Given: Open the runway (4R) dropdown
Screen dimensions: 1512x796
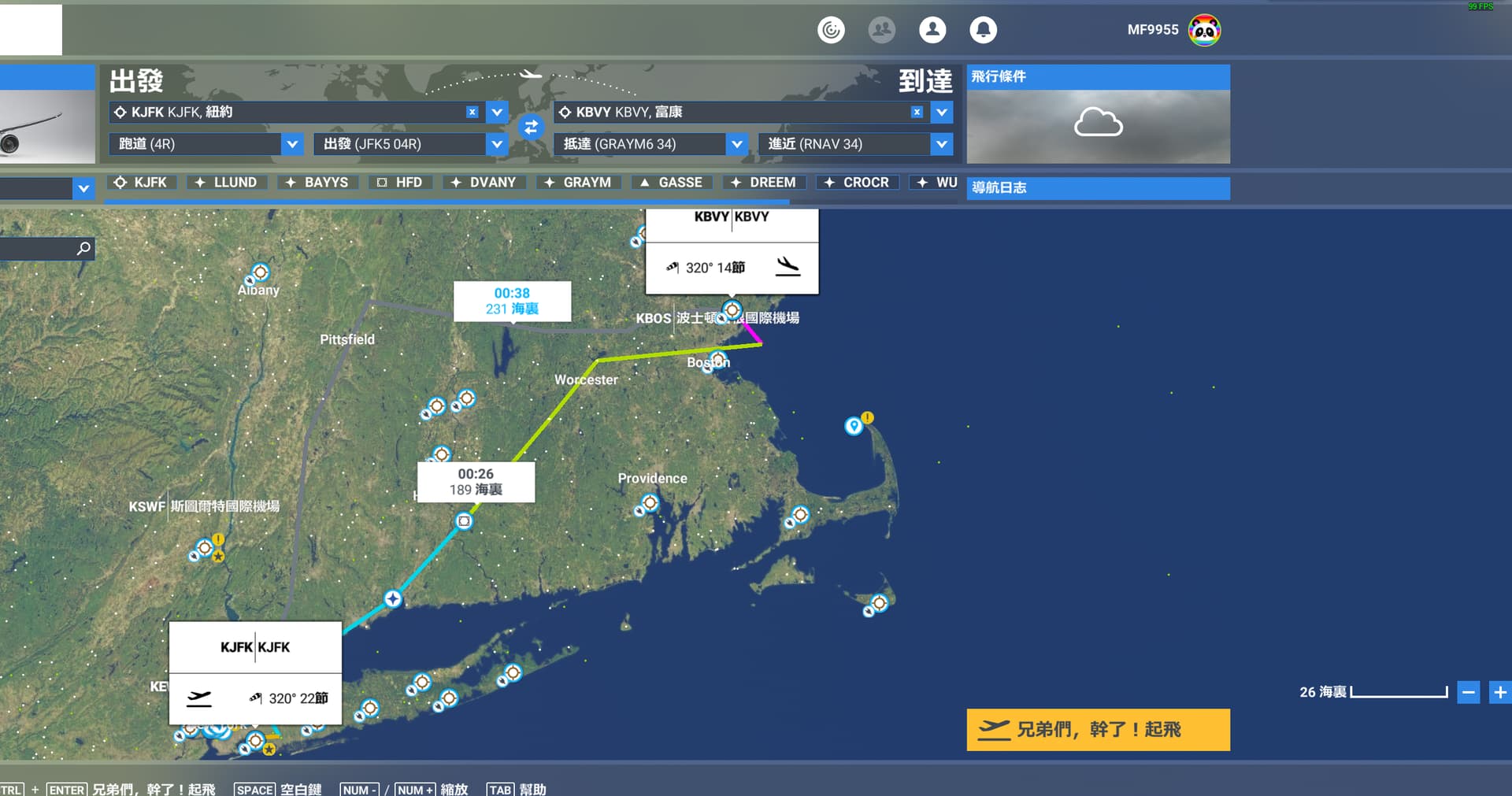Looking at the screenshot, I should (x=292, y=144).
